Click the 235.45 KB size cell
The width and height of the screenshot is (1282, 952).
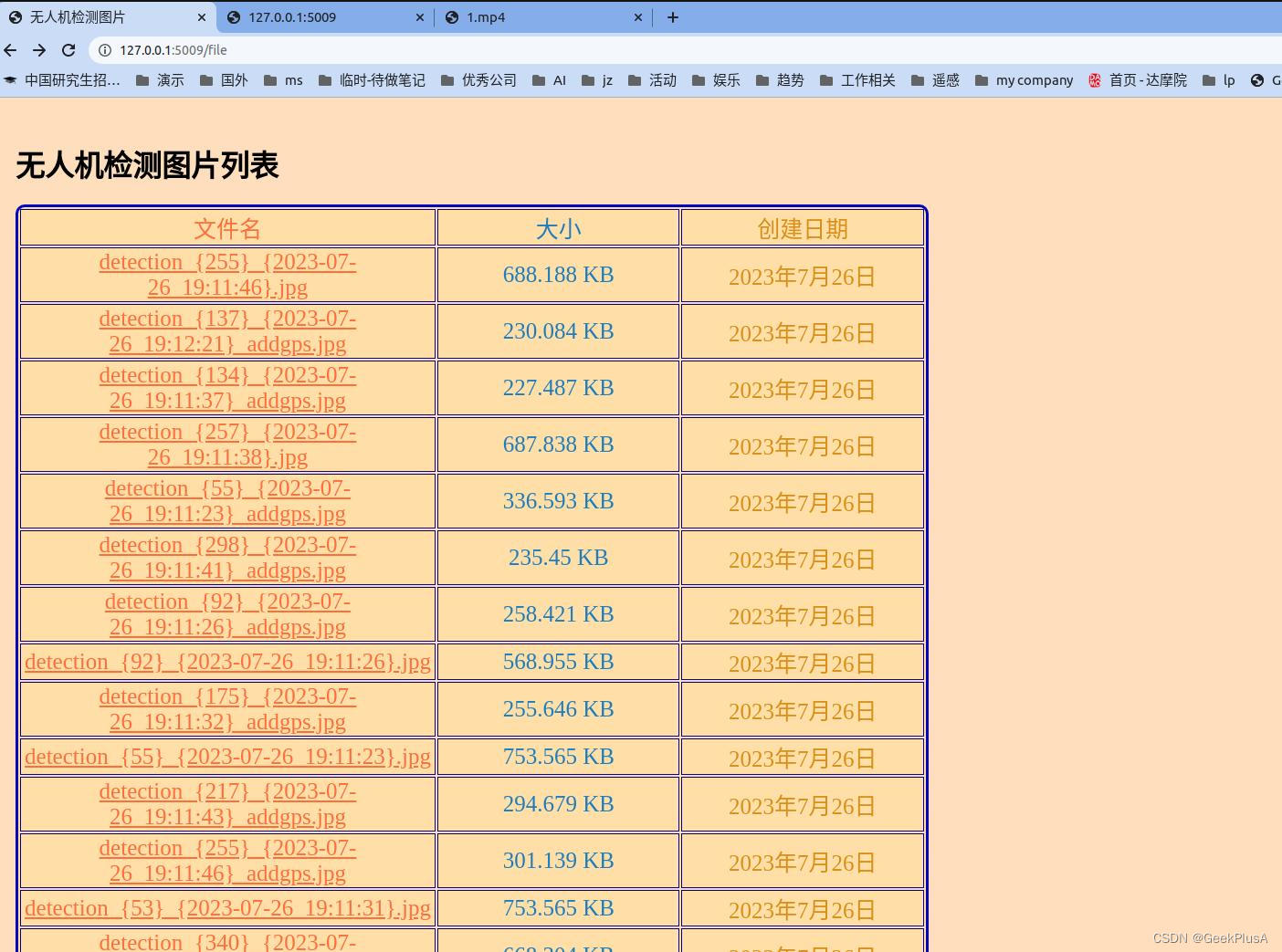(558, 558)
